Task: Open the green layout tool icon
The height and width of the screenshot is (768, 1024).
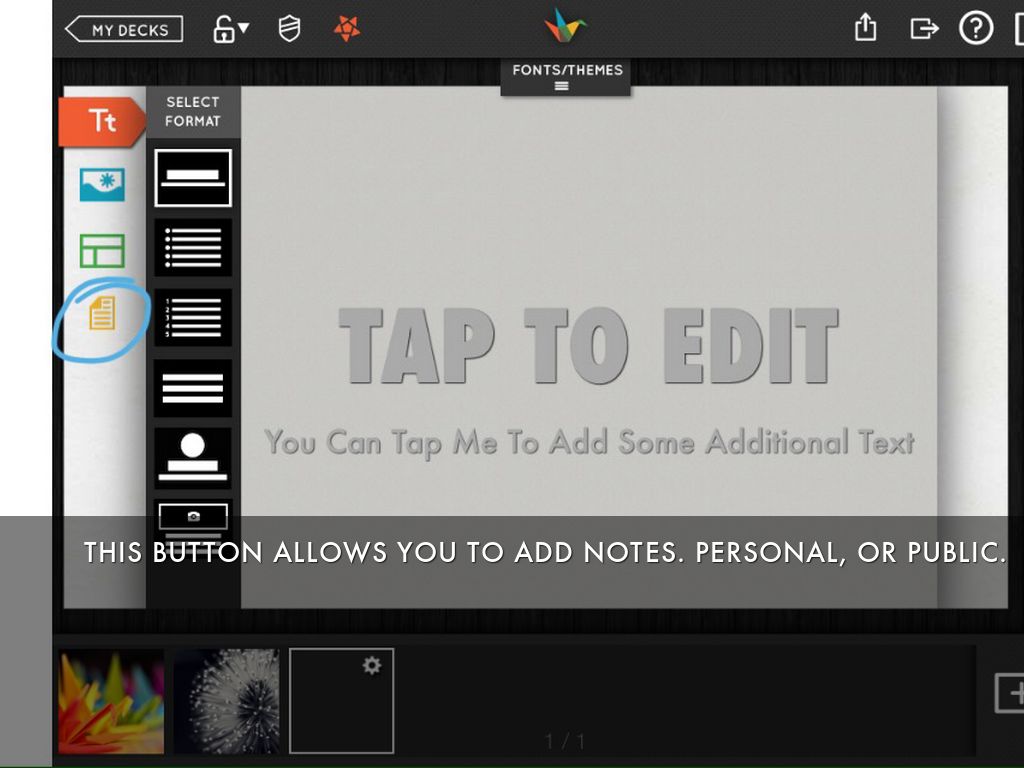Action: (x=102, y=251)
